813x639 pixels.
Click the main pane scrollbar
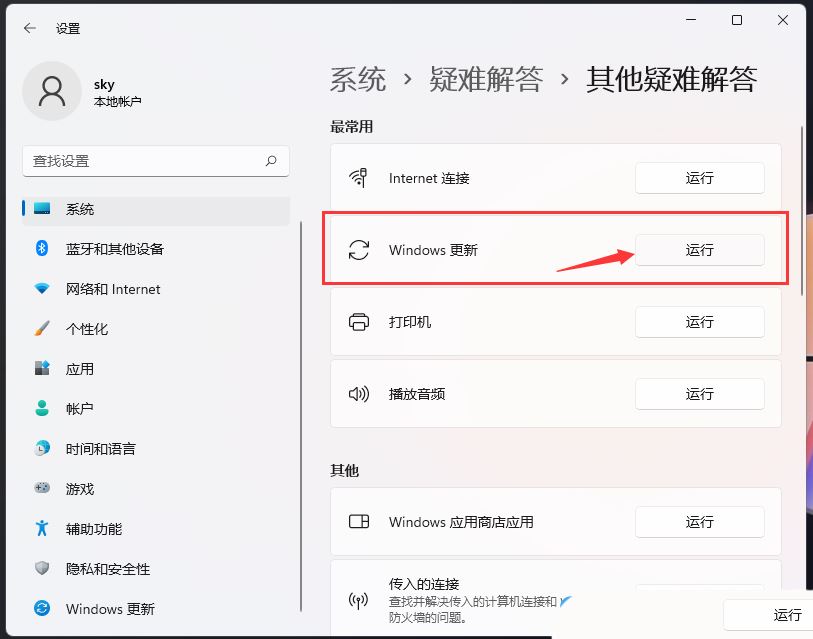(802, 211)
